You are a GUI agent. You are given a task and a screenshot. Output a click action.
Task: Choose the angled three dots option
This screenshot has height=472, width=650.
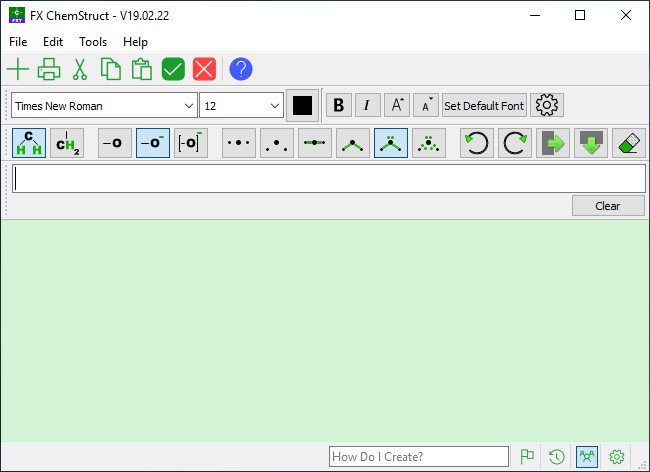click(x=277, y=143)
